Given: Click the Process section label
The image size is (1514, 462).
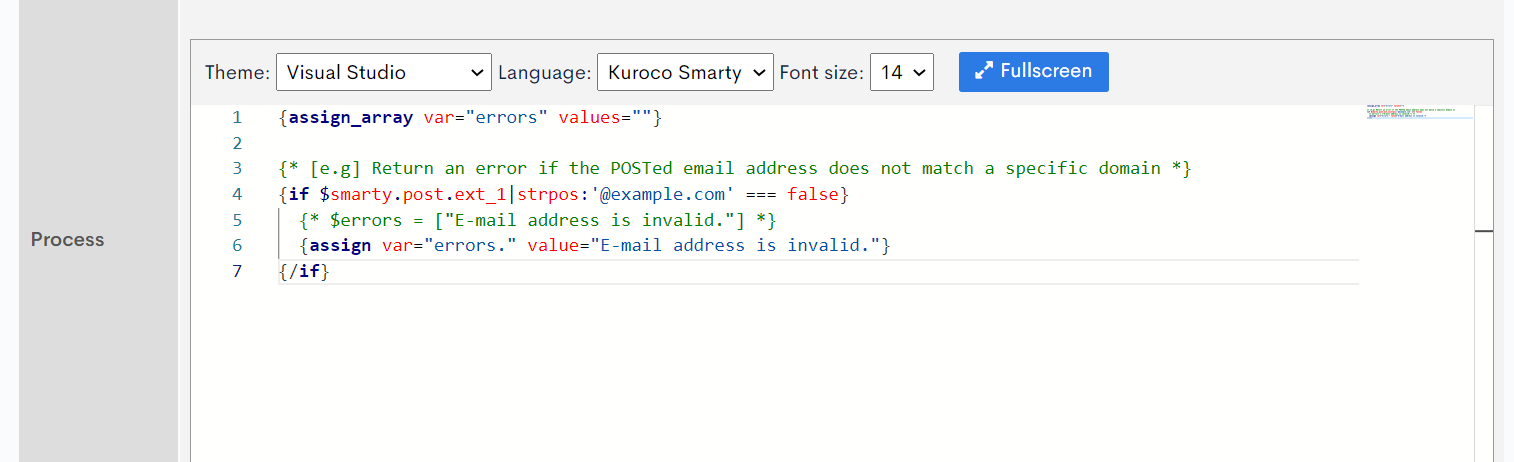Looking at the screenshot, I should pos(67,240).
